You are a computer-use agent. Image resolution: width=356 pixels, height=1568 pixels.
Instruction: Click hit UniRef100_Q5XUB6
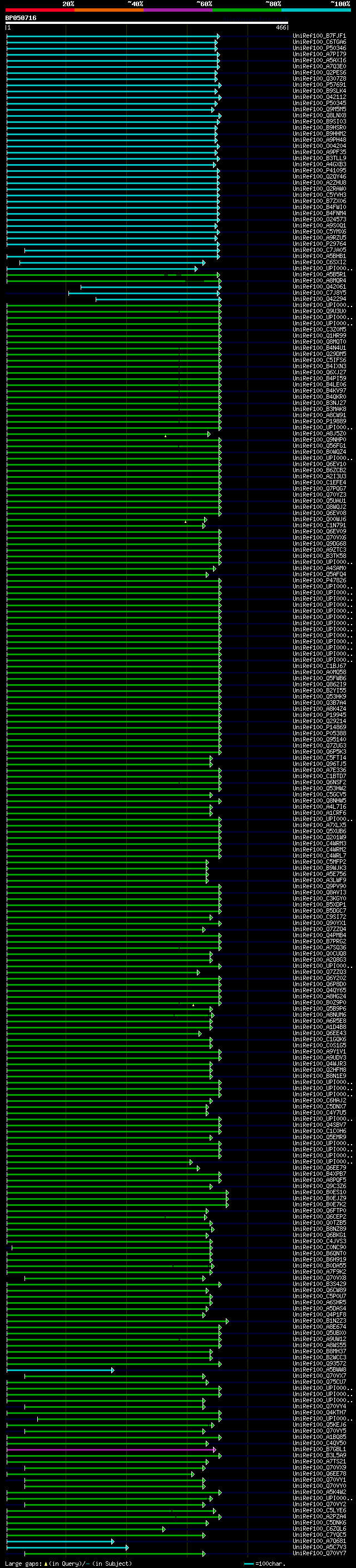click(319, 832)
